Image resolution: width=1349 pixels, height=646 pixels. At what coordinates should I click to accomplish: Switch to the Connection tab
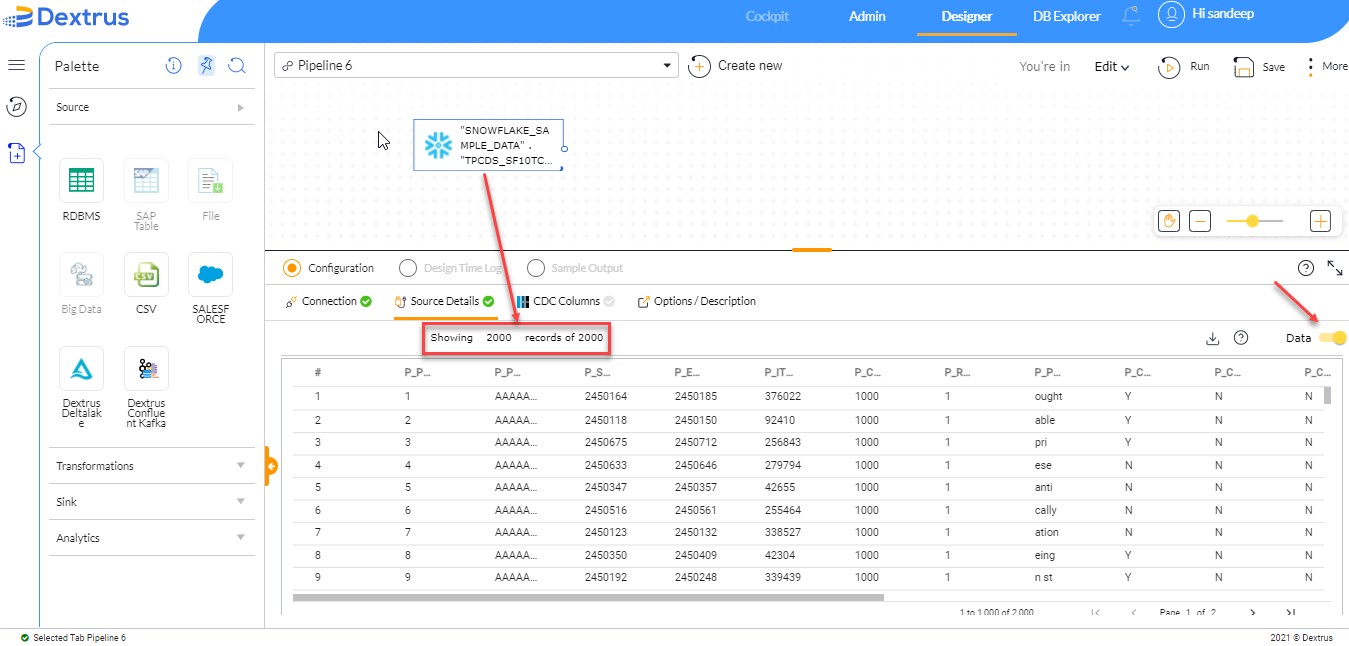[328, 301]
